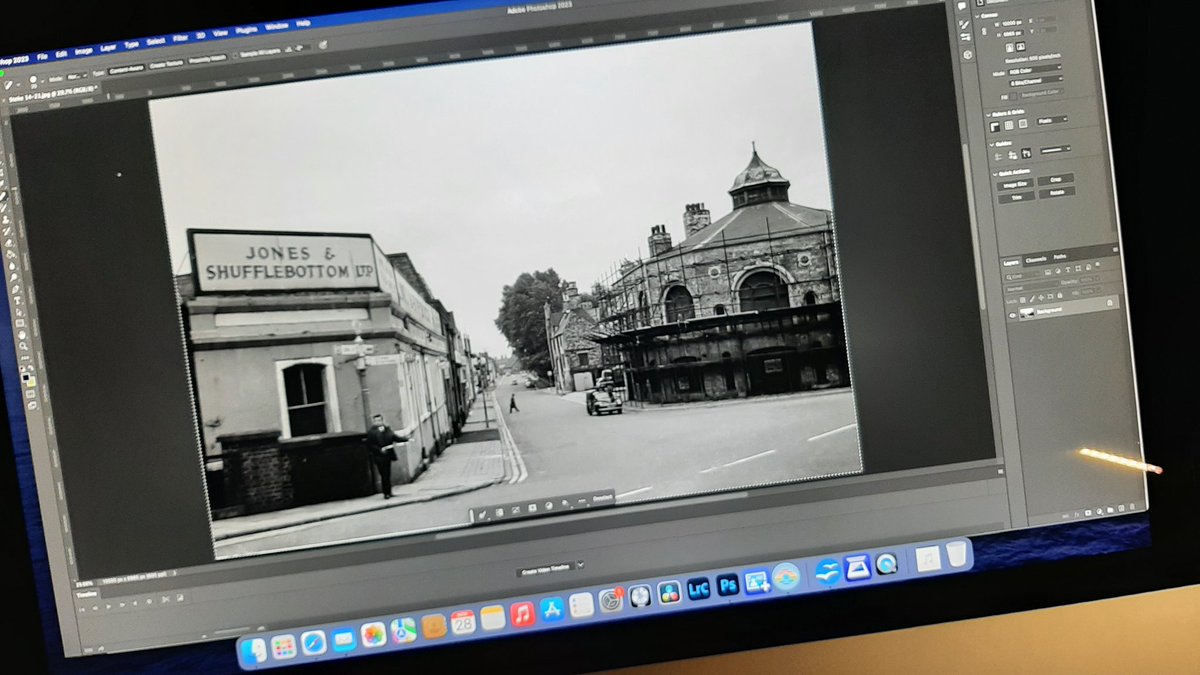
Task: Toggle the rulers icon in Rulers & Grids
Action: [x=995, y=127]
